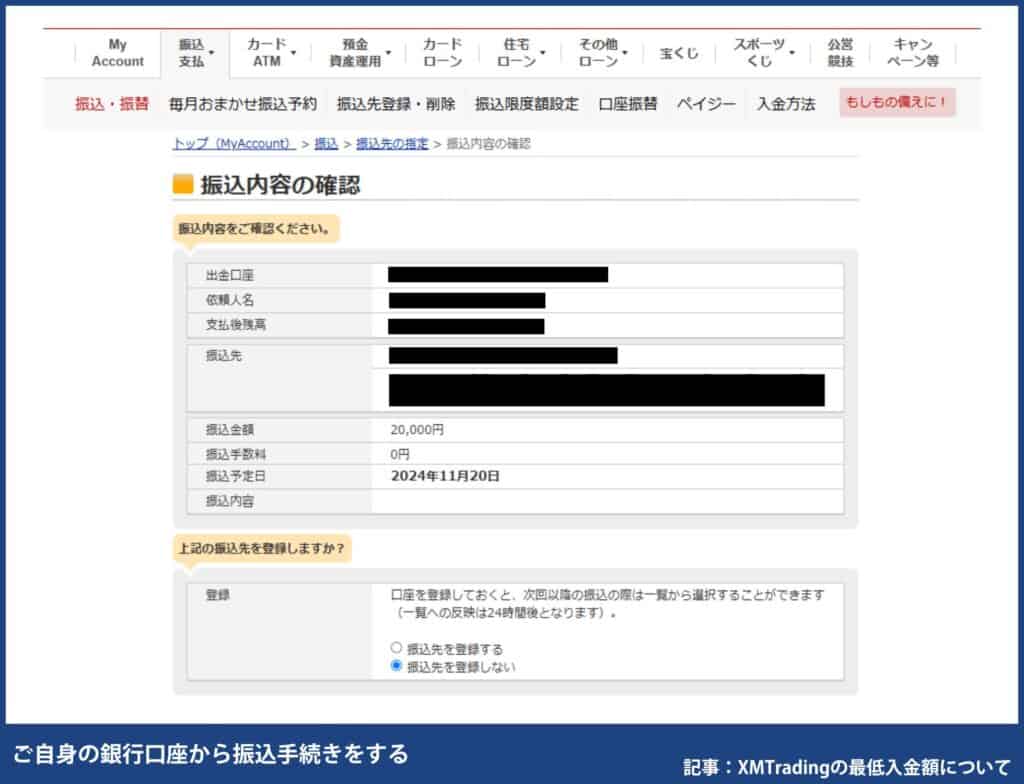This screenshot has width=1024, height=784.
Task: Click the 支払後残高 row label
Action: [236, 325]
